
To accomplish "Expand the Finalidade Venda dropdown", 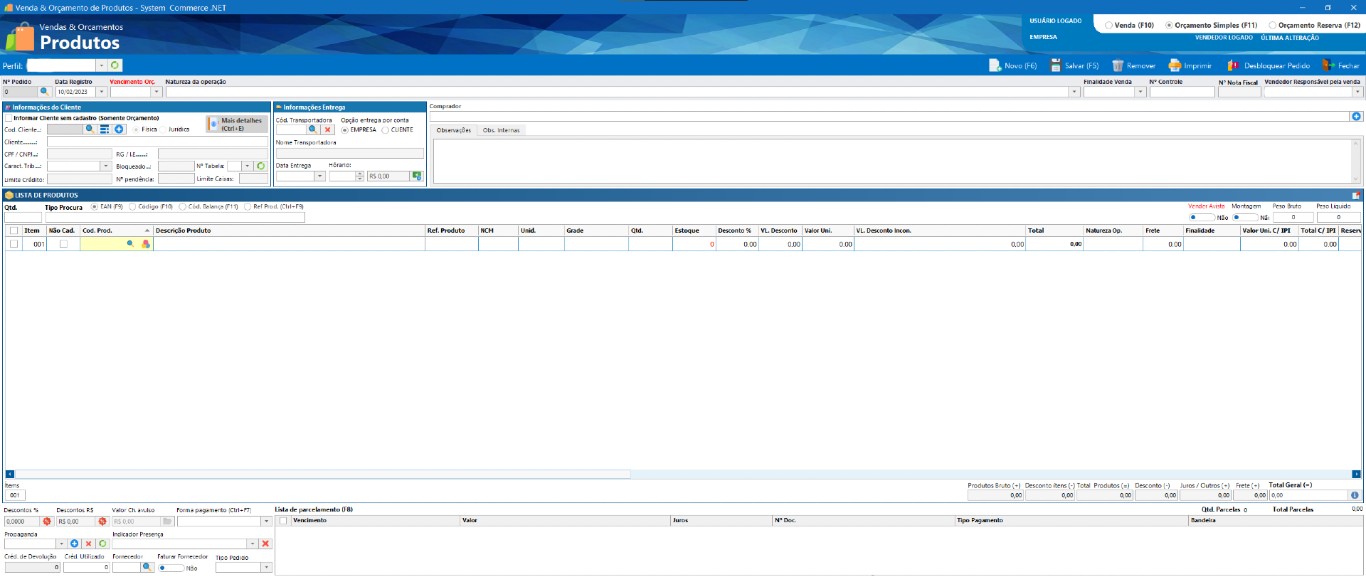I will coord(1138,92).
